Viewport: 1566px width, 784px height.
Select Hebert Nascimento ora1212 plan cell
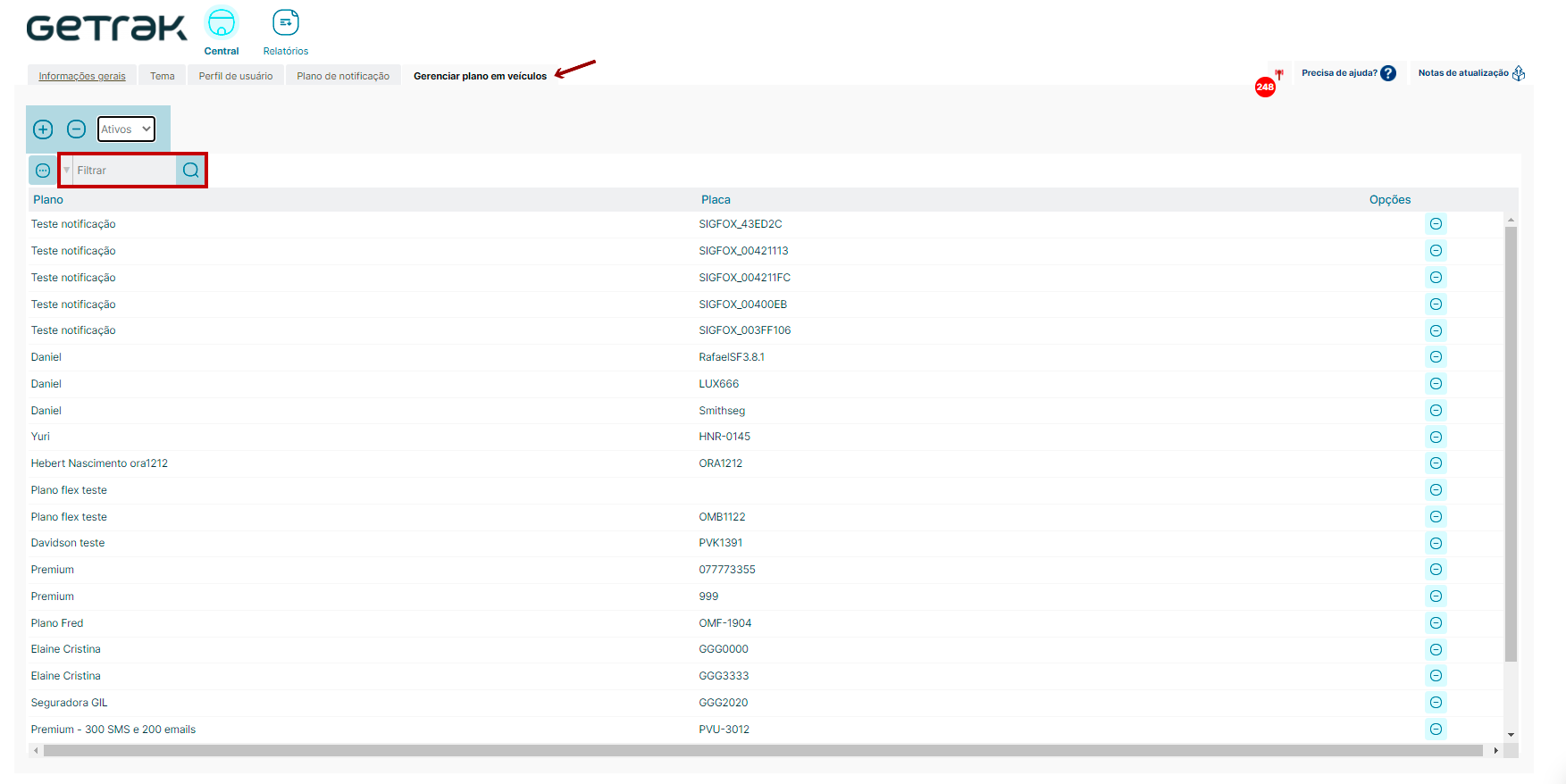click(x=99, y=463)
